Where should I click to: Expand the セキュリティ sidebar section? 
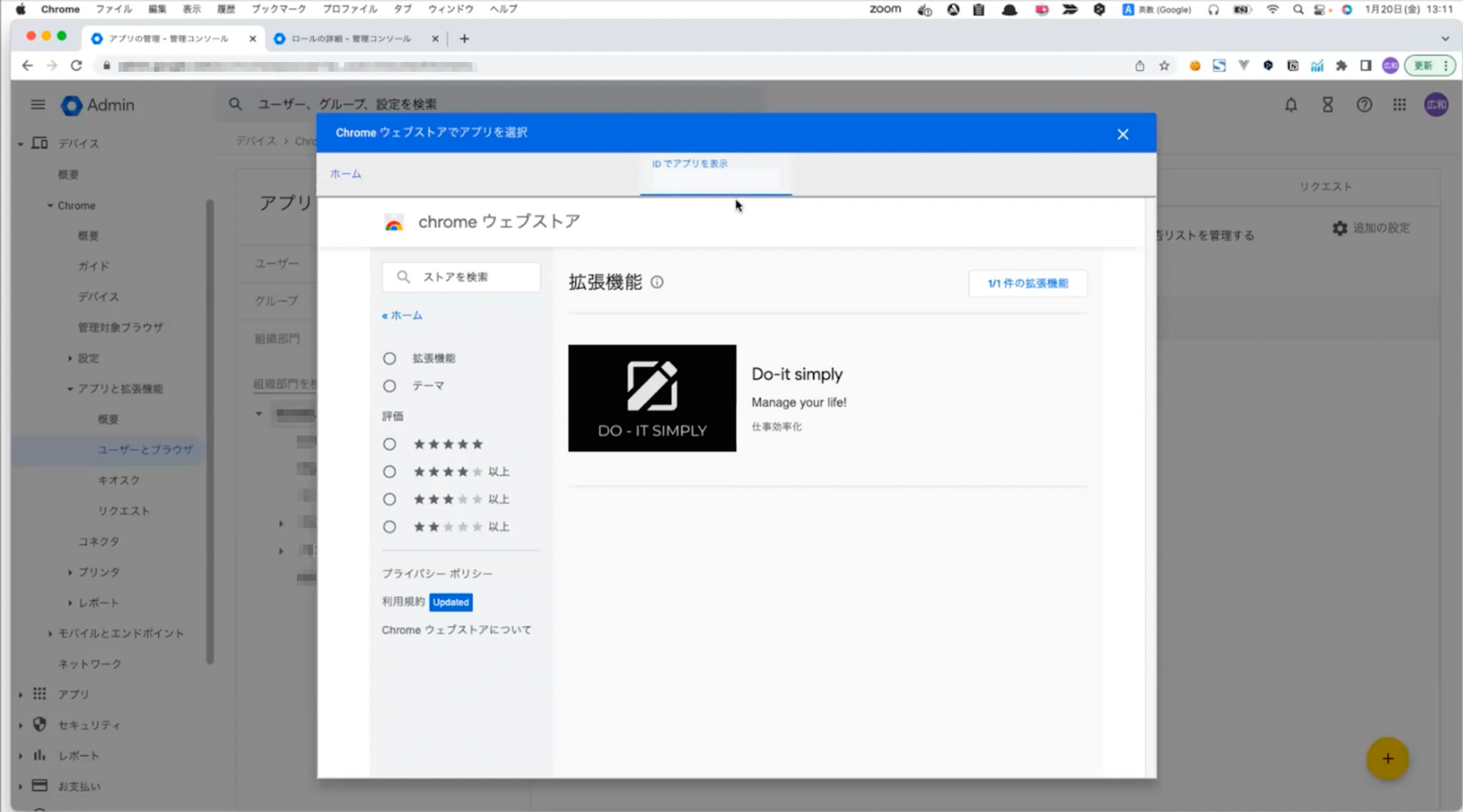tap(20, 725)
